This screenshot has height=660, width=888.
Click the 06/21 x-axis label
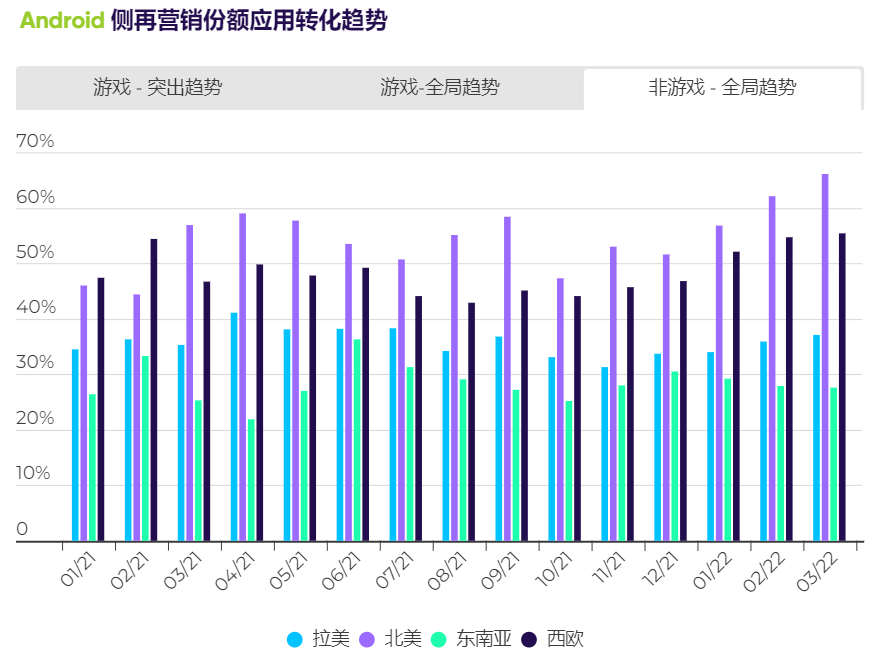coord(343,571)
